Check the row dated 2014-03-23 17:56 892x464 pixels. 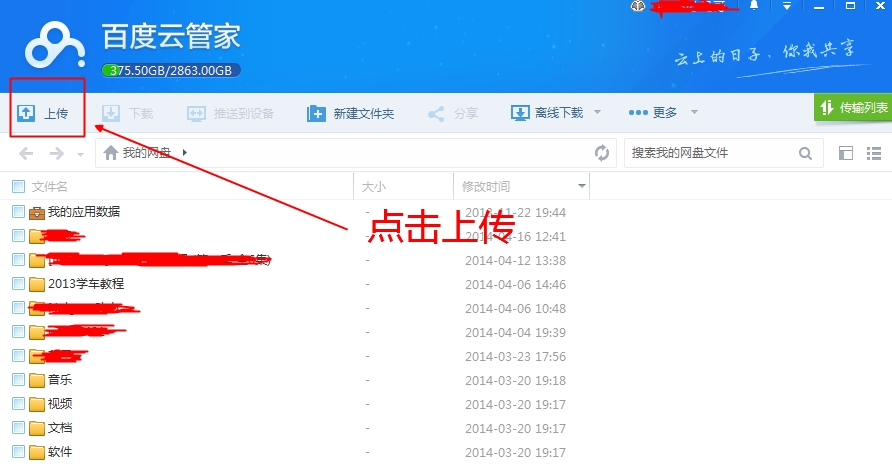pyautogui.click(x=19, y=356)
